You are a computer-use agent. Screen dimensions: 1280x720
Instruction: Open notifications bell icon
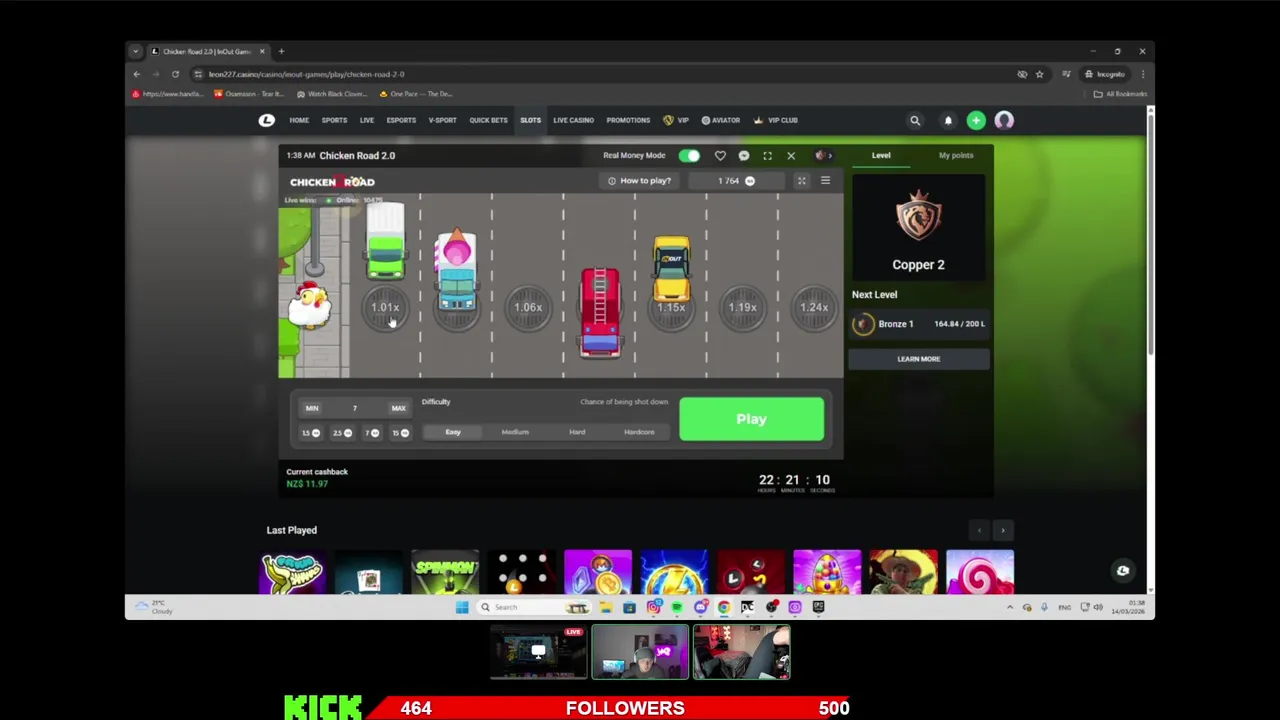click(x=948, y=120)
